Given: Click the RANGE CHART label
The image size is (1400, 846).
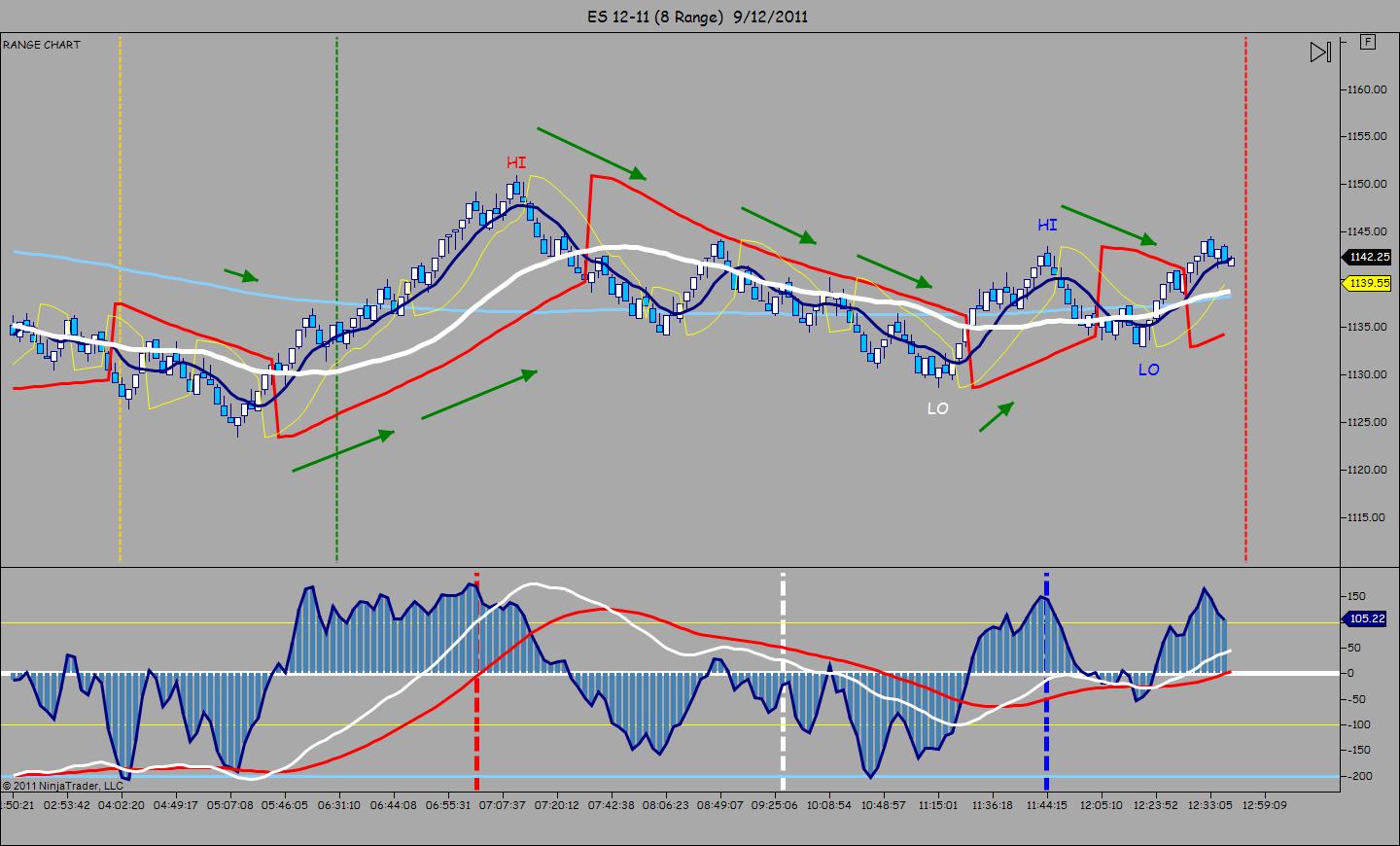Looking at the screenshot, I should pos(42,45).
